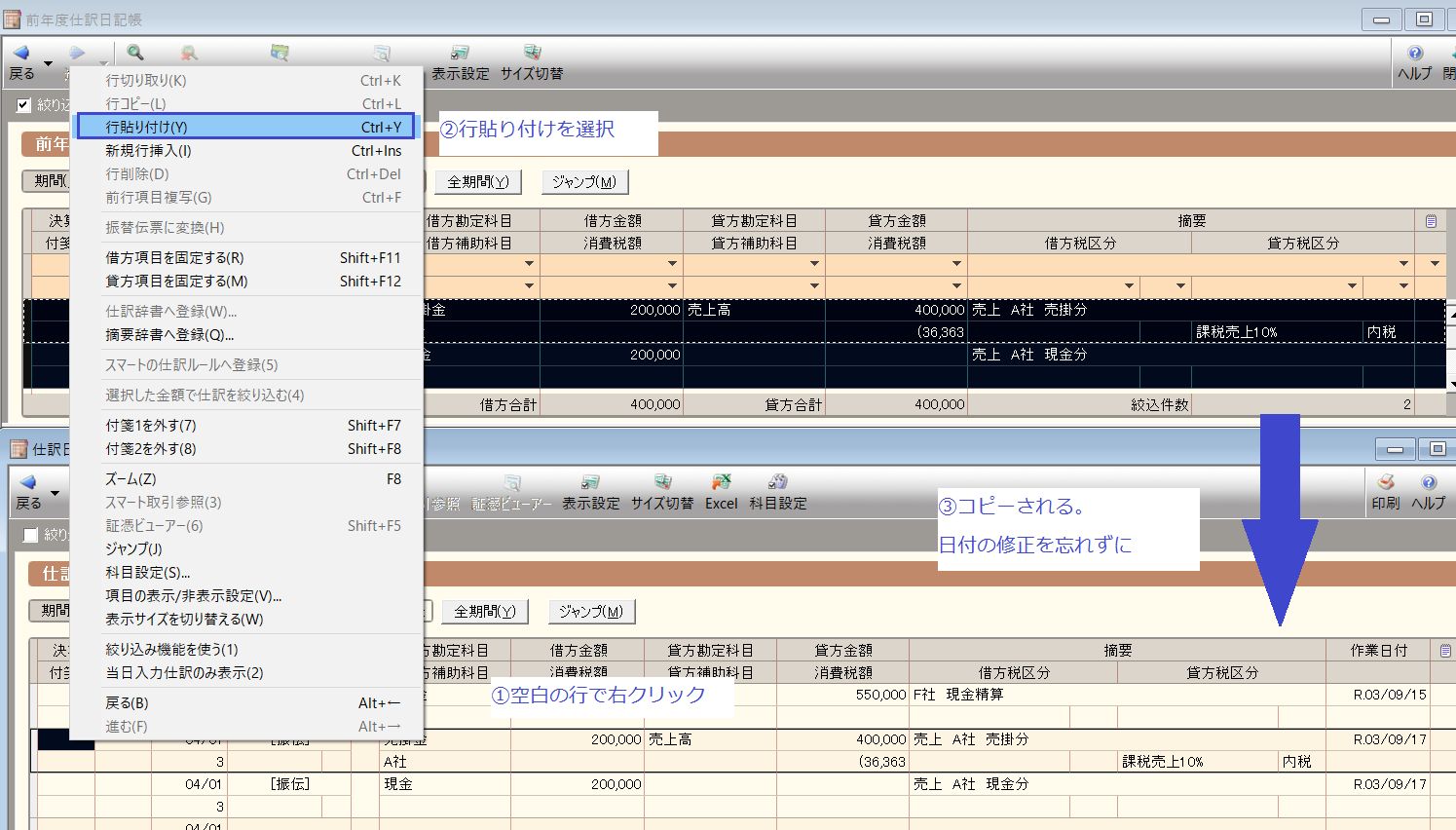
Task: Open the 貸方金額 filter dropdown
Action: click(x=956, y=264)
